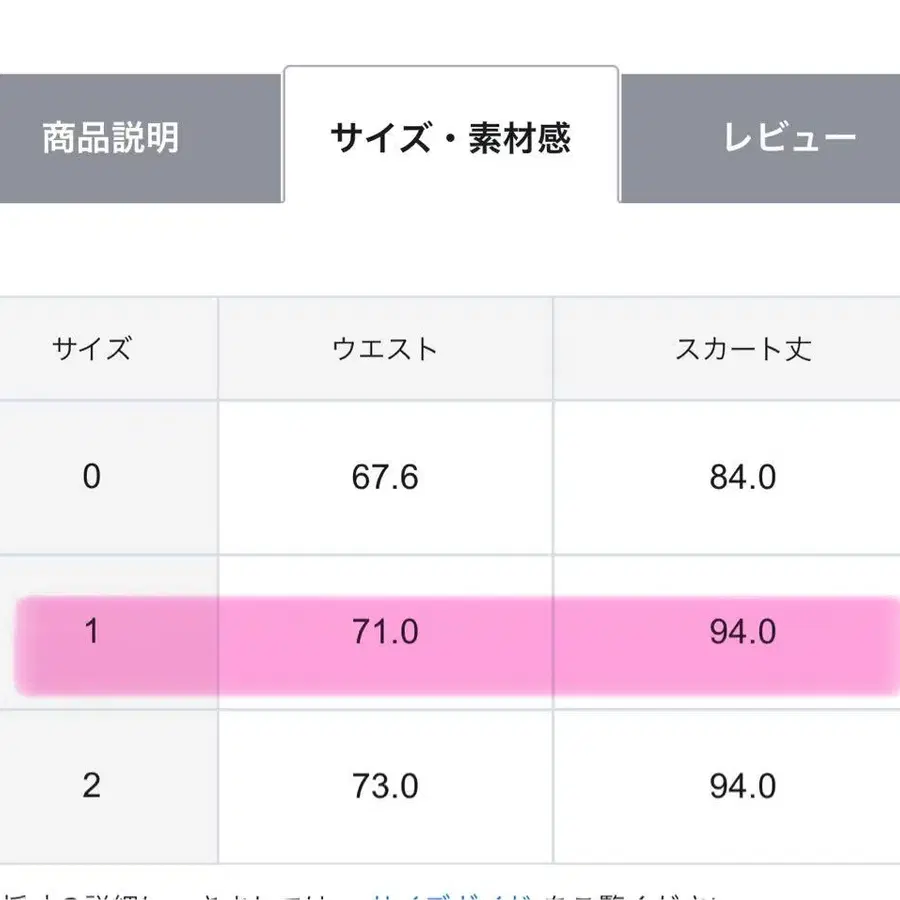Viewport: 900px width, 900px height.
Task: Select the size 2 row label
Action: [x=92, y=786]
